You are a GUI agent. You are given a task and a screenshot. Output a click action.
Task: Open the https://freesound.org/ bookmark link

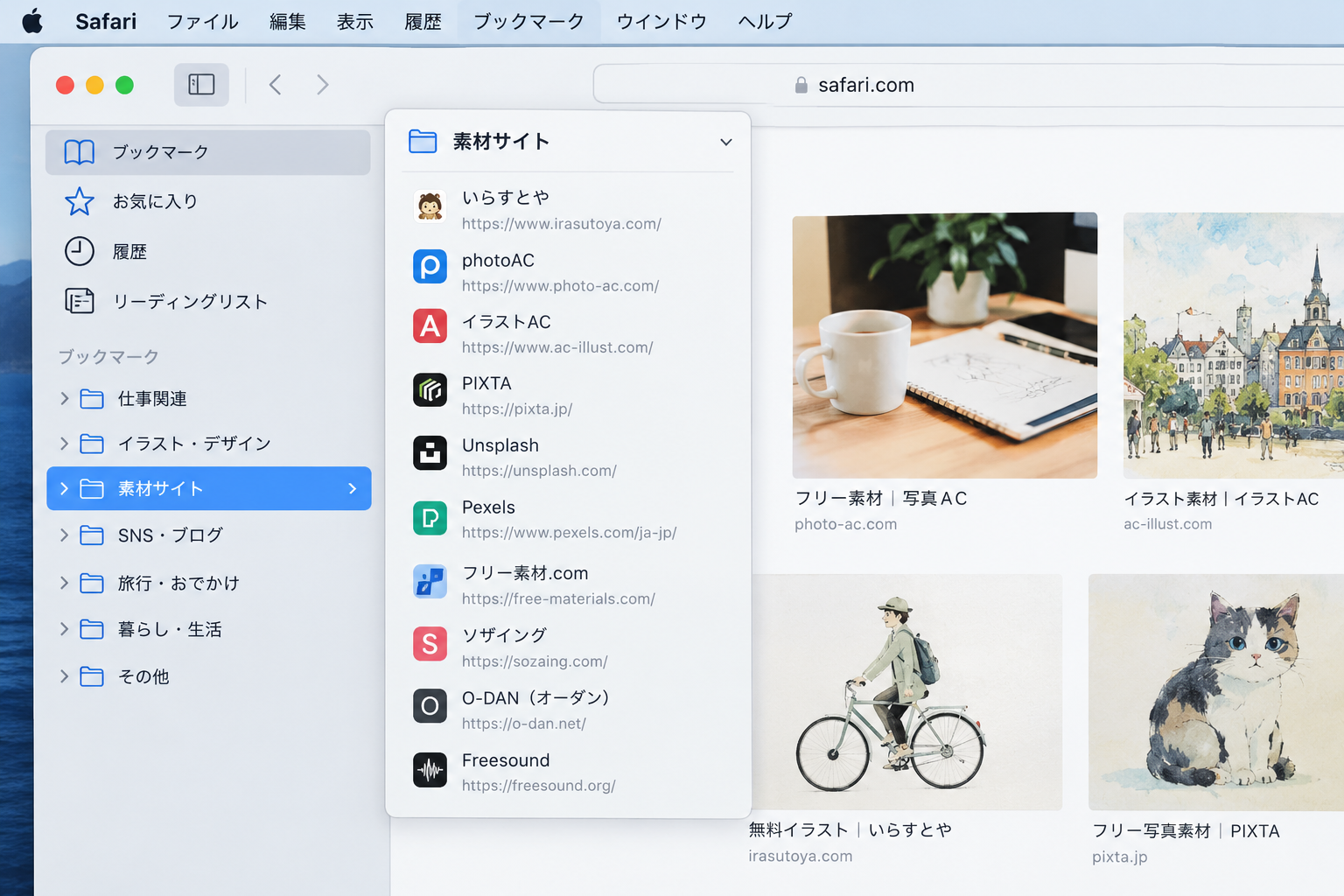(x=539, y=786)
